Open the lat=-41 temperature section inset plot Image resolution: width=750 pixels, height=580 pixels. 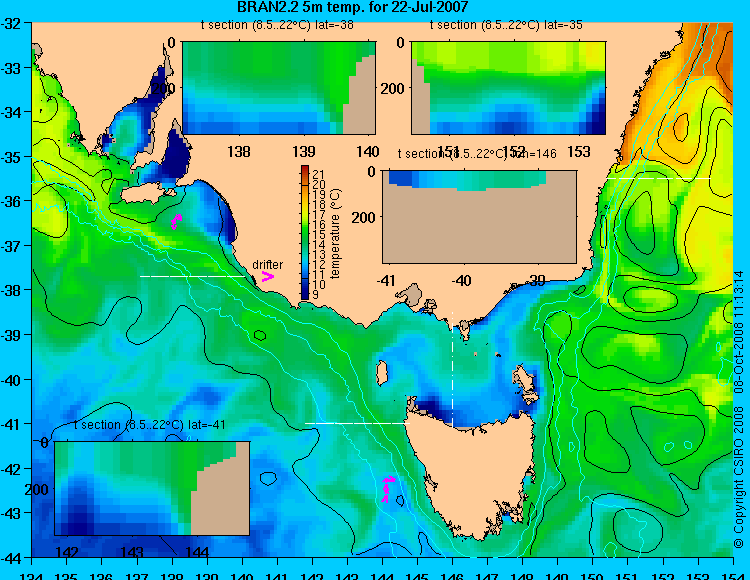point(152,488)
